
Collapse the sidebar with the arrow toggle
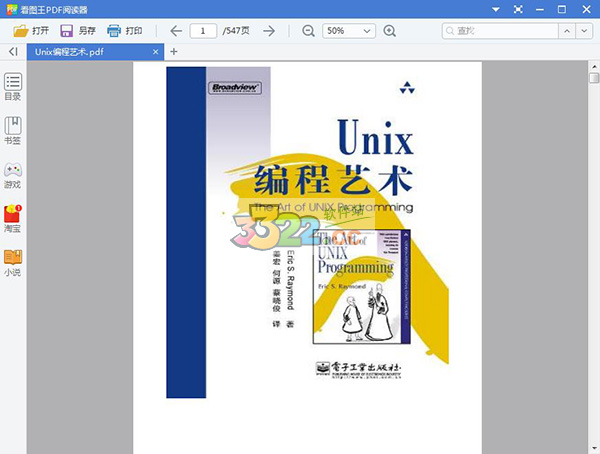tap(13, 52)
